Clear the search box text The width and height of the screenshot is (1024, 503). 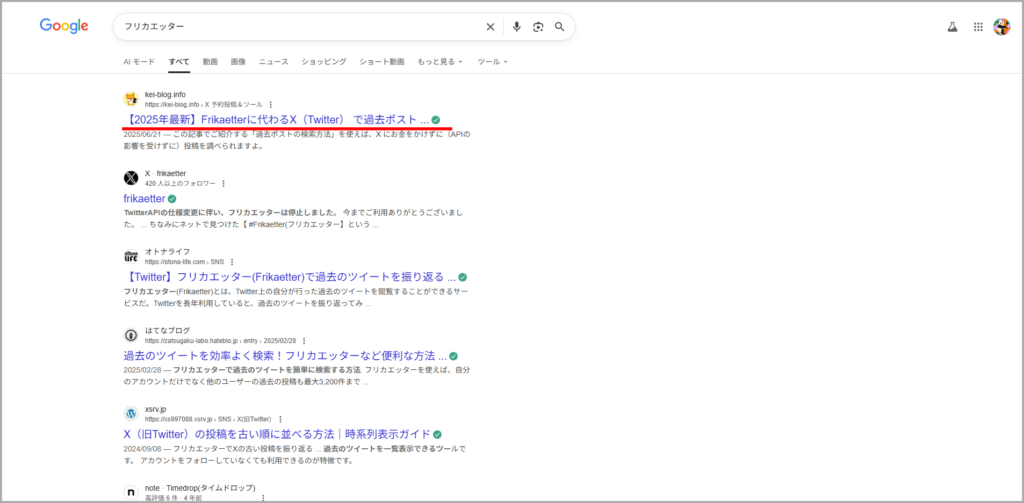point(490,27)
